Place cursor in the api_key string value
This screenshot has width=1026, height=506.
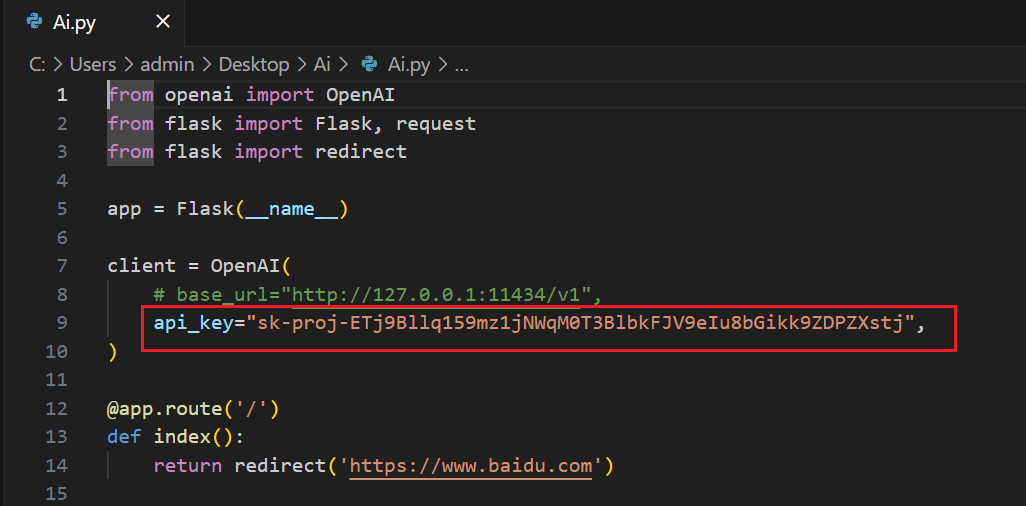coord(580,323)
